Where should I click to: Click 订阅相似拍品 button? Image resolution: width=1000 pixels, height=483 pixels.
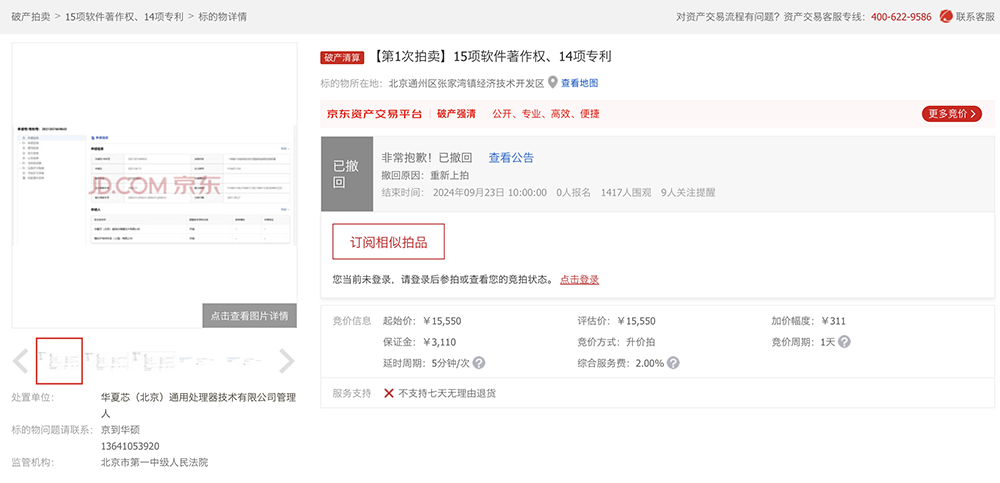[388, 242]
